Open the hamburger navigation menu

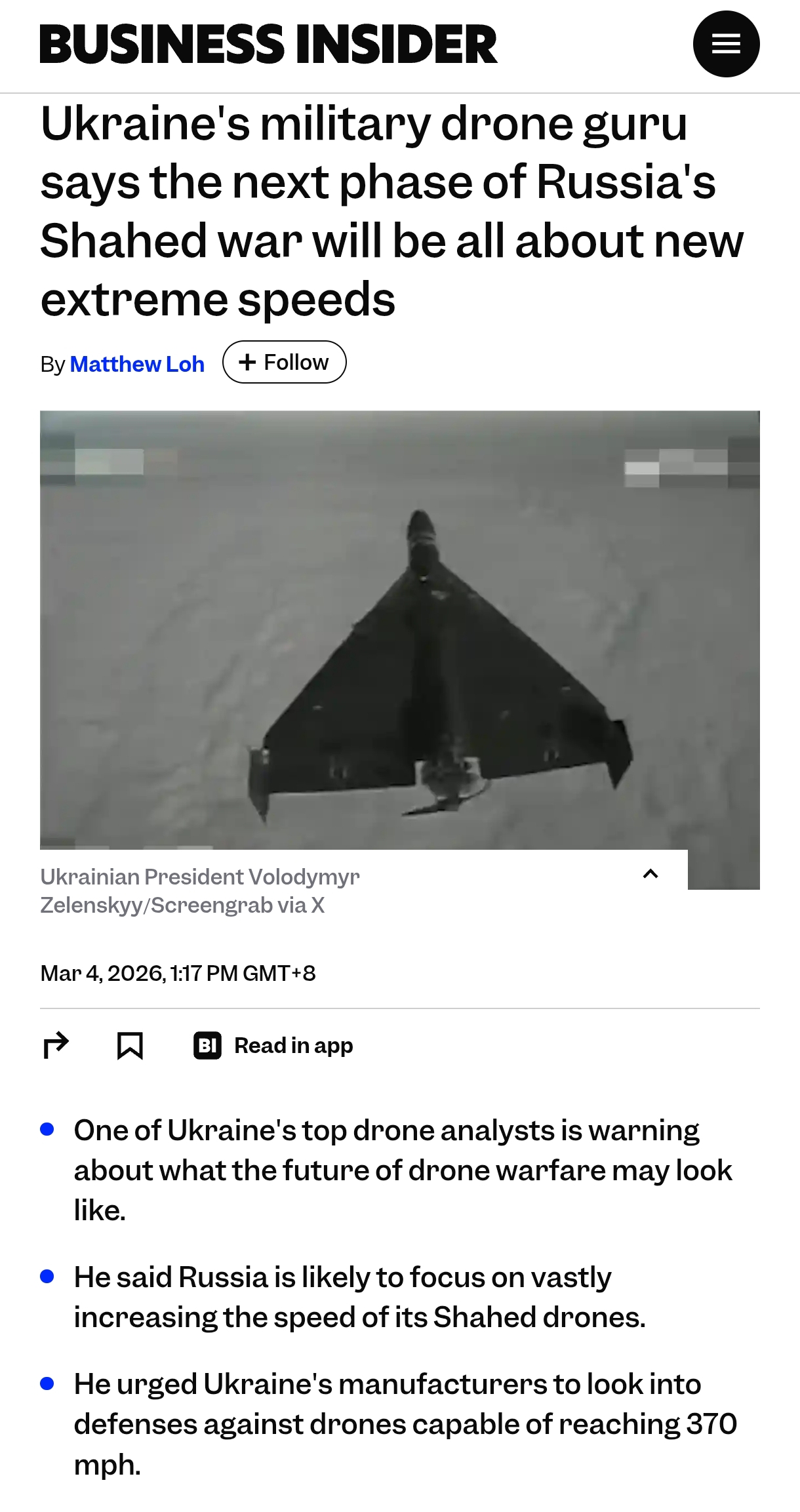point(726,44)
